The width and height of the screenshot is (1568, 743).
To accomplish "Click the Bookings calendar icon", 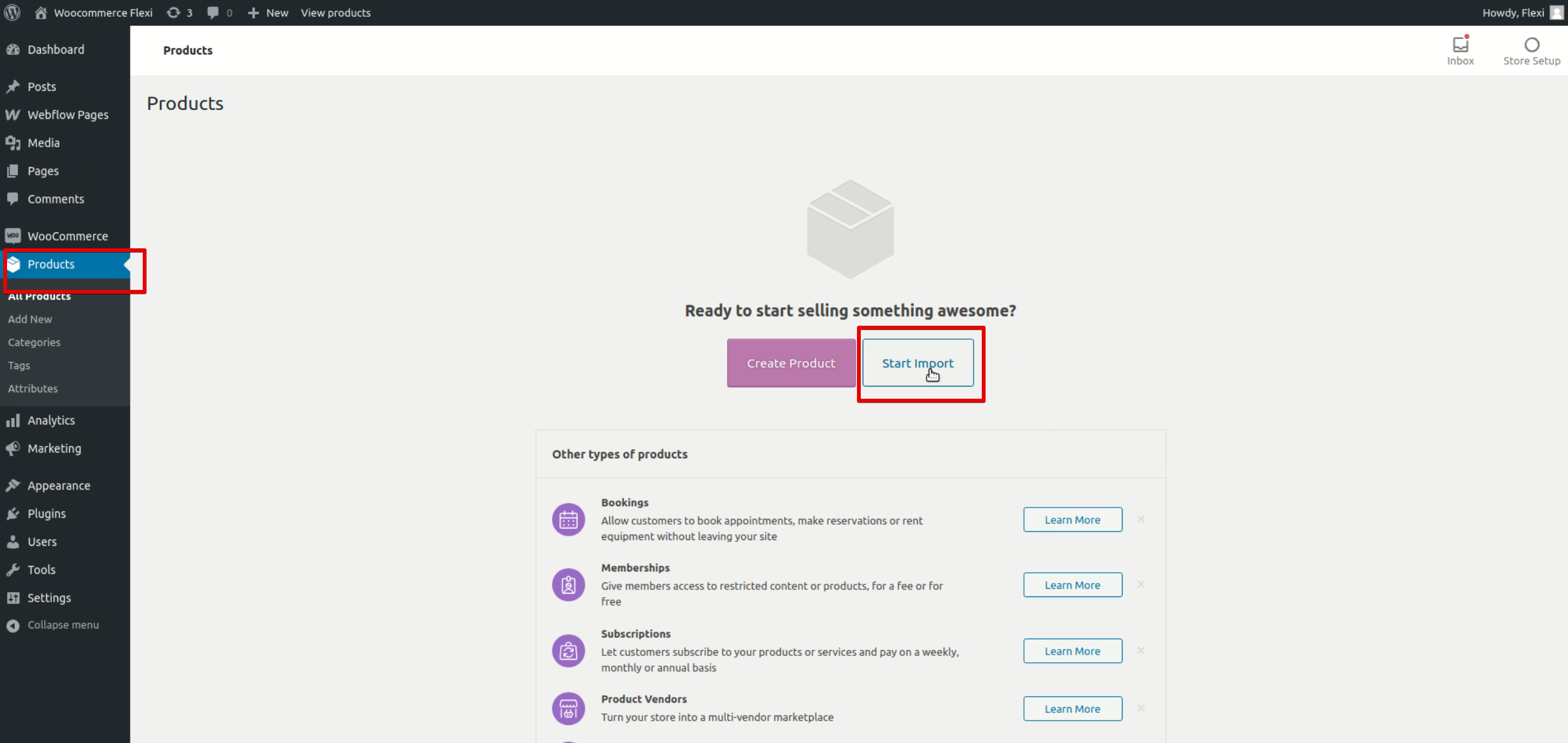I will [568, 520].
